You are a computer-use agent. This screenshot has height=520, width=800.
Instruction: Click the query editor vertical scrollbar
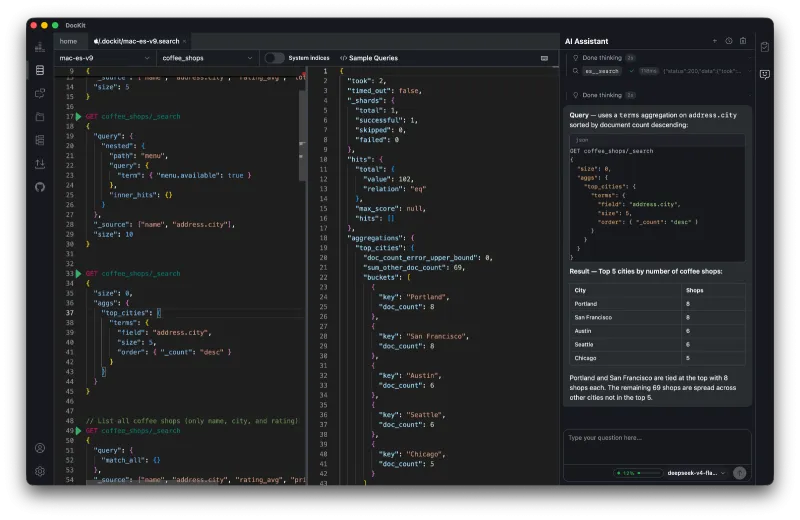[302, 135]
